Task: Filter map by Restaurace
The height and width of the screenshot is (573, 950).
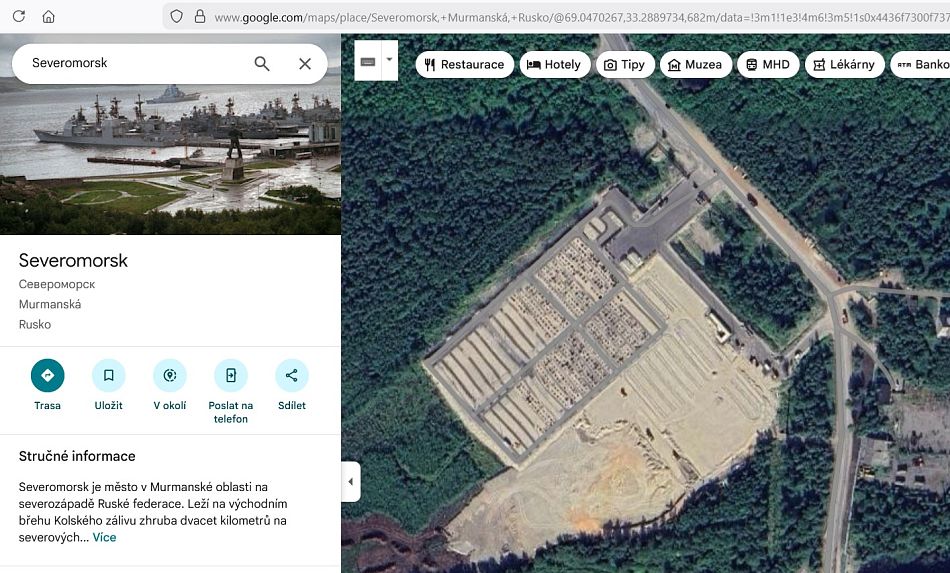Action: 464,65
